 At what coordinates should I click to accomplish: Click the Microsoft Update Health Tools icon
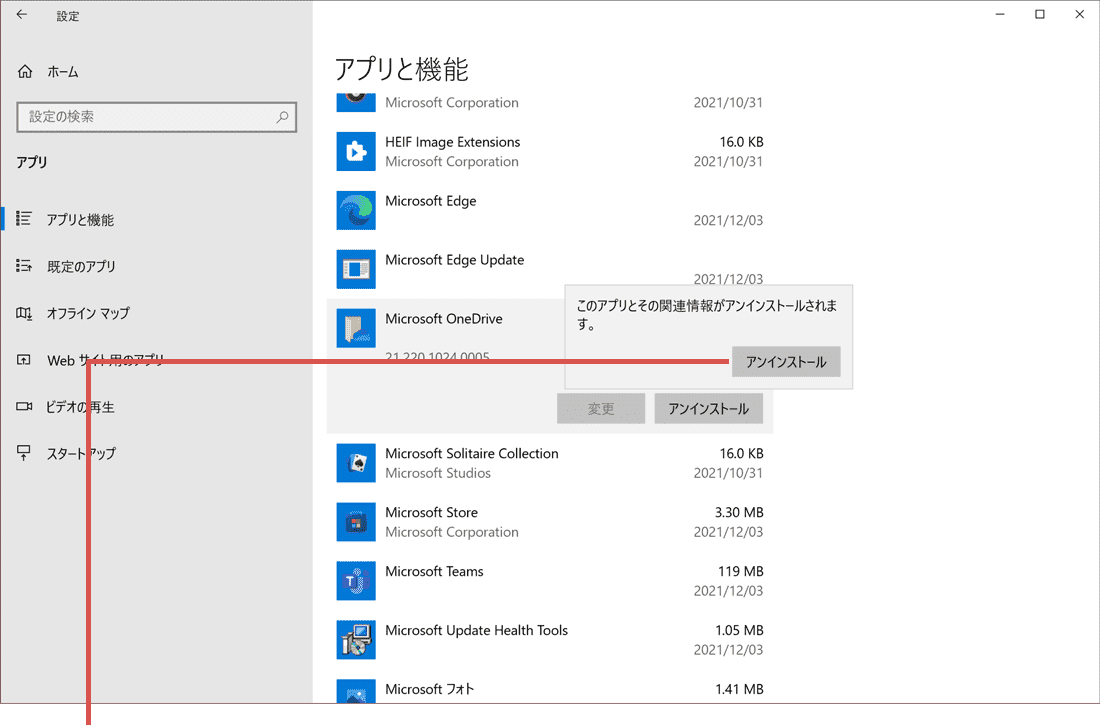click(356, 640)
